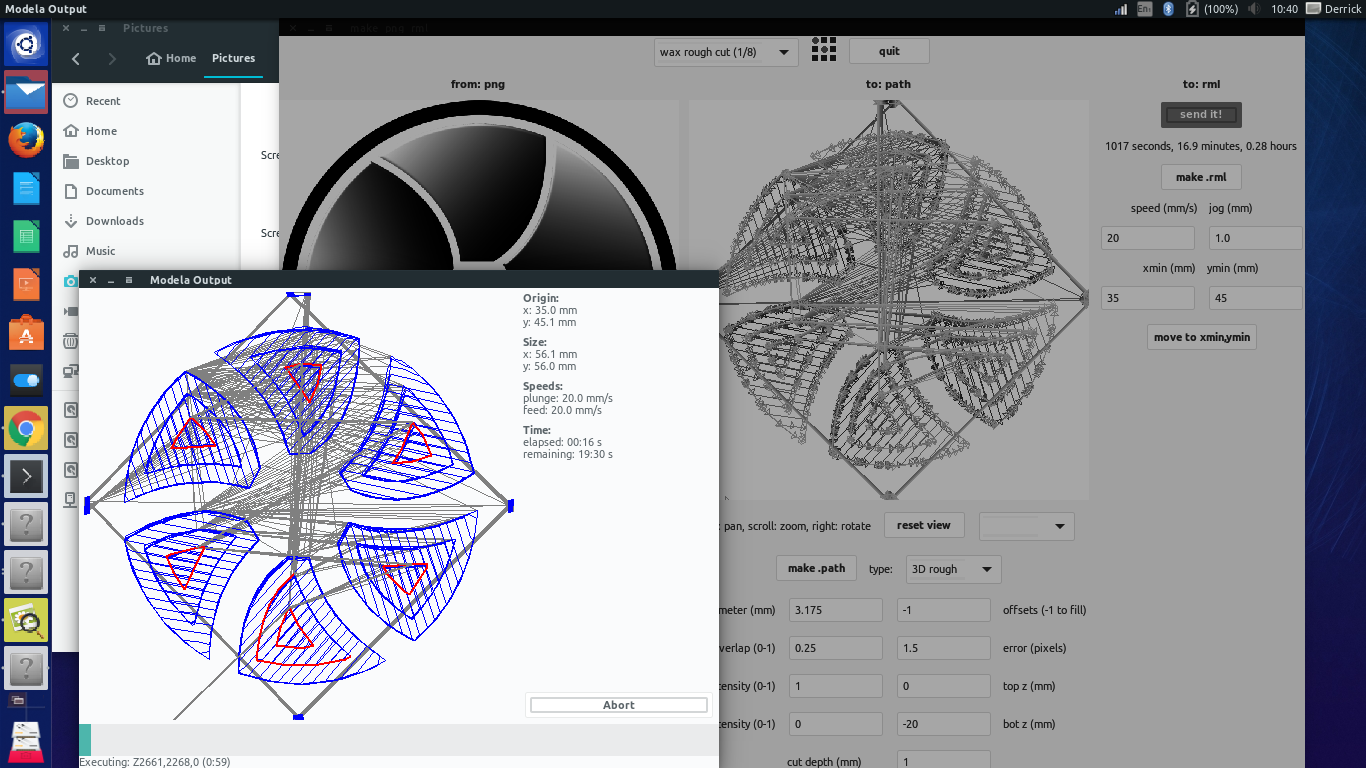This screenshot has height=768, width=1366.
Task: Open the 'wax rough cut (1/8)' dropdown
Action: coord(727,52)
